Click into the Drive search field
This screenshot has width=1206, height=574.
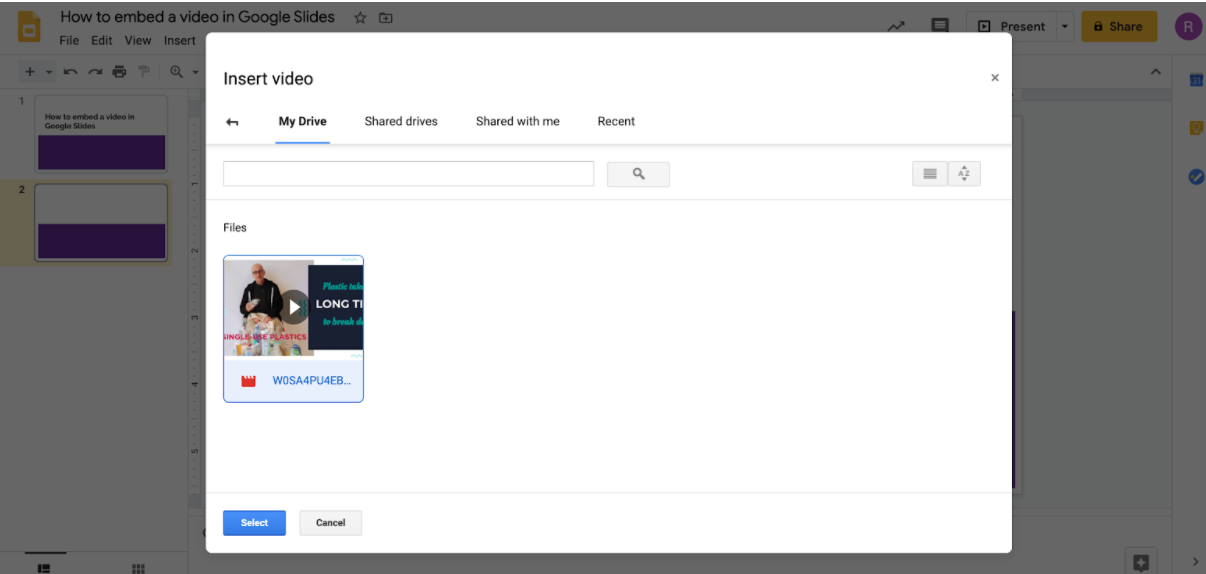tap(408, 174)
